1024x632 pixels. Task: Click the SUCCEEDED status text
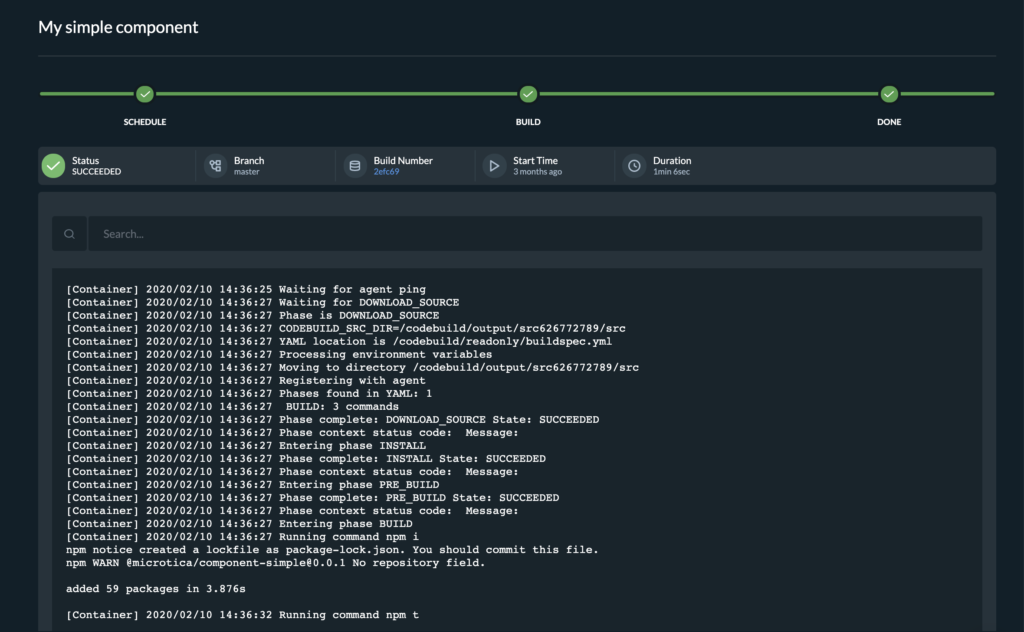point(96,172)
